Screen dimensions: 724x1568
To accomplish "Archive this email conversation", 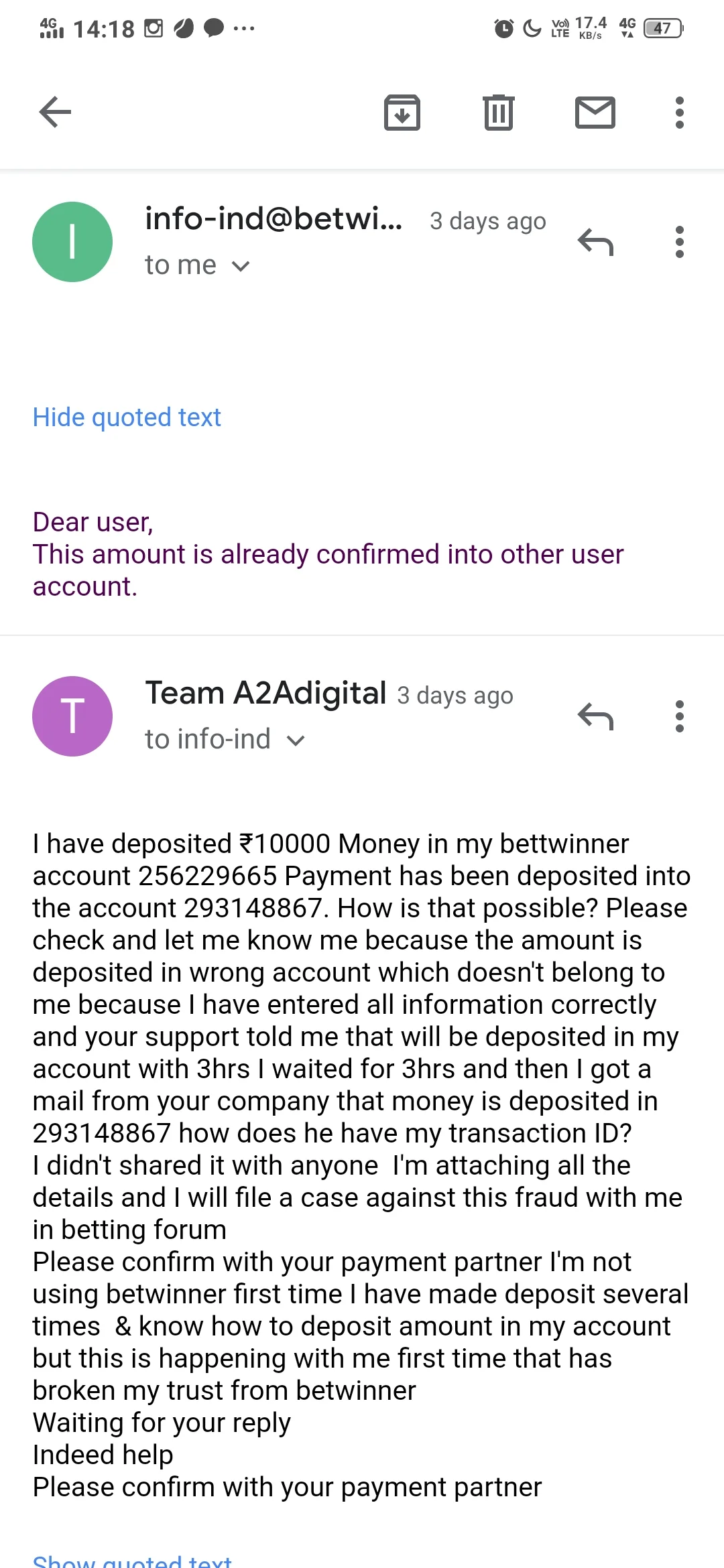I will point(402,112).
